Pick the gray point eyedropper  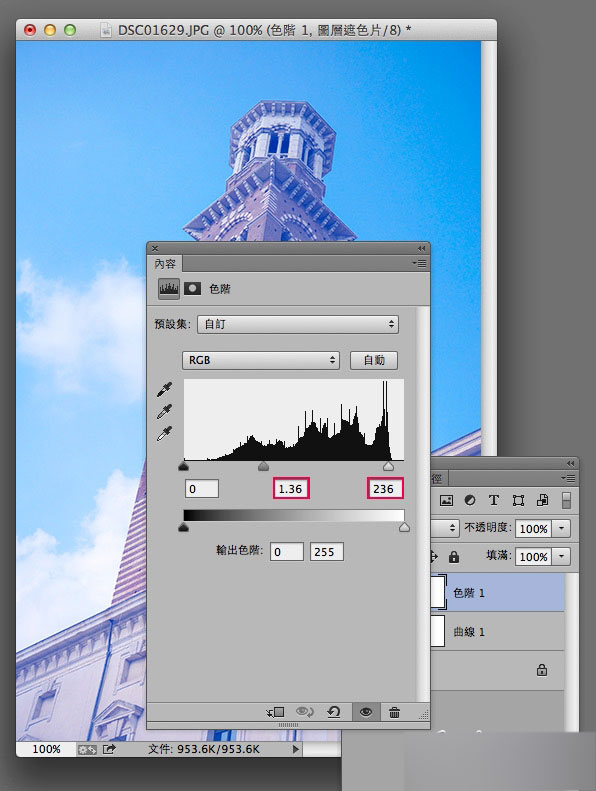pyautogui.click(x=165, y=412)
